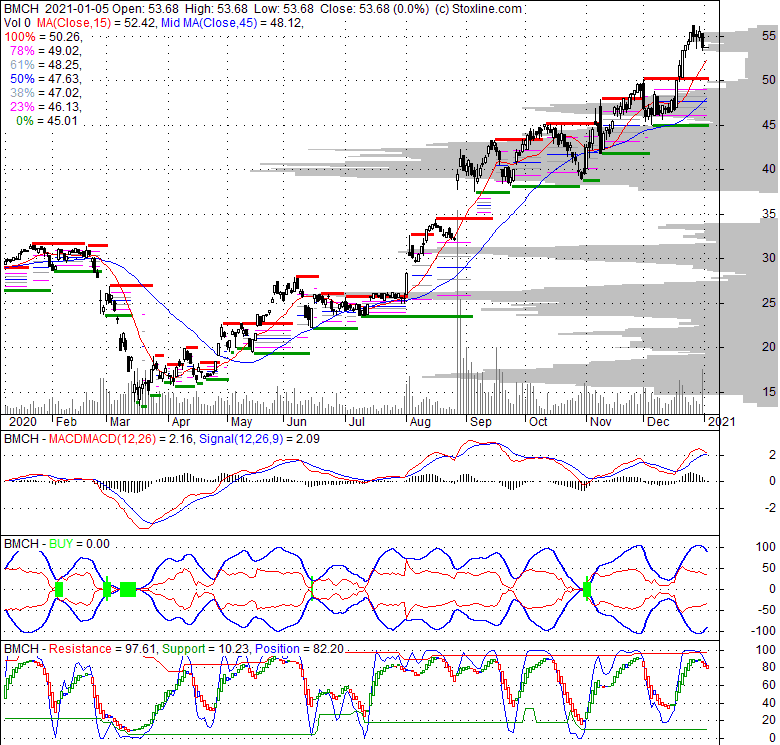Click the Dec label on the time axis
Screen dimensions: 780x745
pos(658,422)
